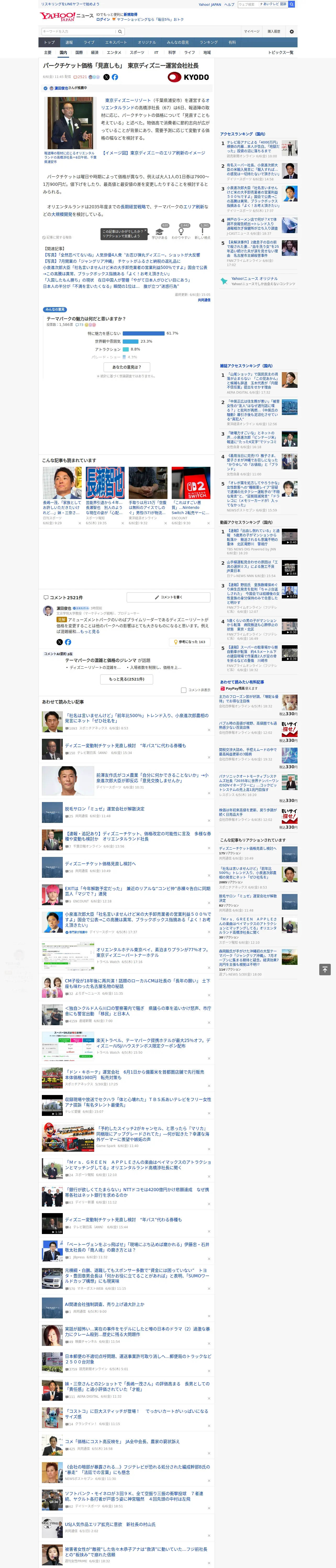Open the ランキング navigation tab
The height and width of the screenshot is (1568, 336).
(x=209, y=43)
